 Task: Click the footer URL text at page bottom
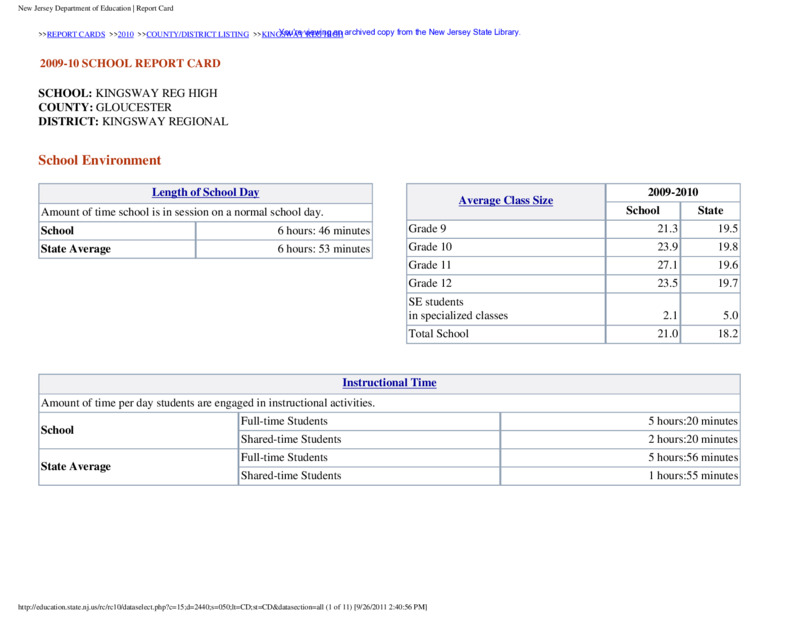222,607
